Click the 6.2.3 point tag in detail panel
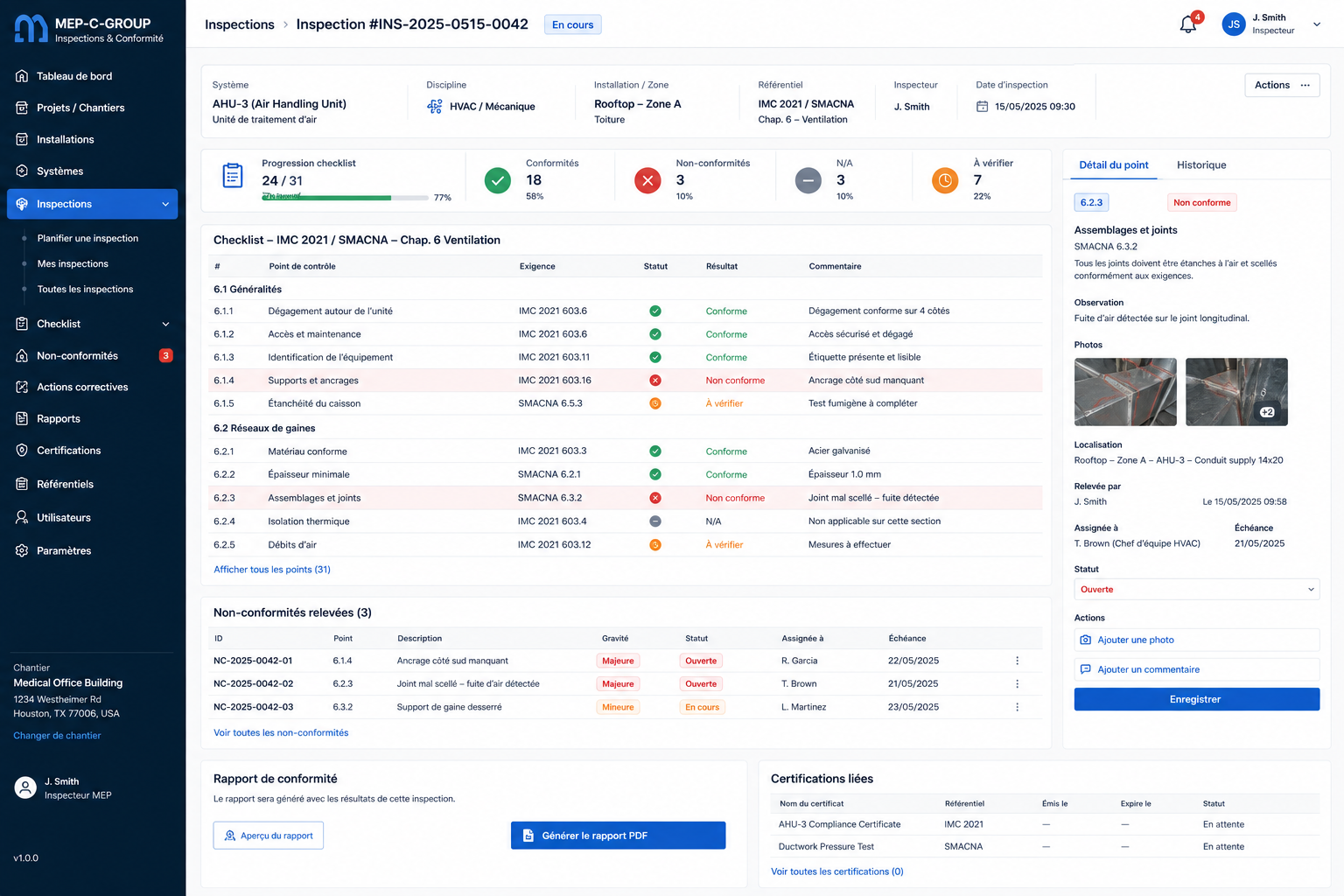The width and height of the screenshot is (1344, 896). pos(1091,202)
